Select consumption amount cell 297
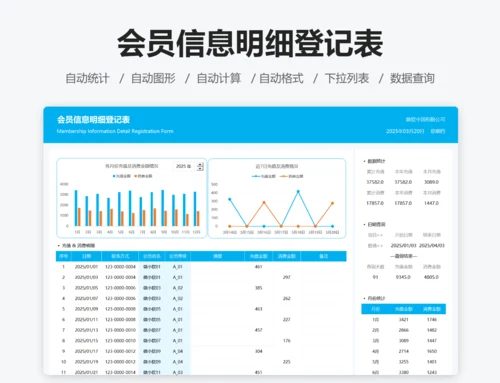The height and width of the screenshot is (383, 500). [x=287, y=277]
